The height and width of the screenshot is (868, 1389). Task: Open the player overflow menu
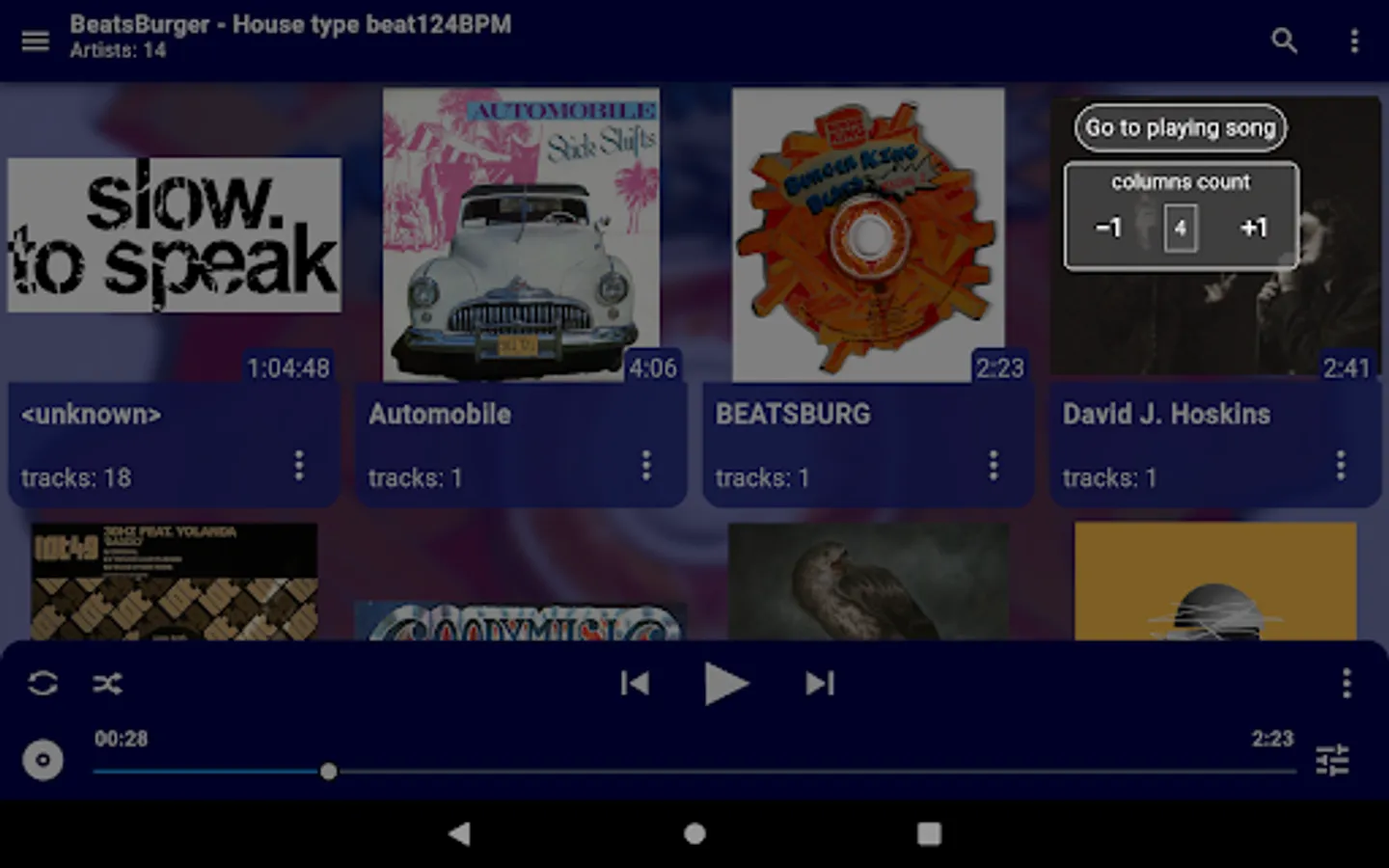pyautogui.click(x=1347, y=684)
